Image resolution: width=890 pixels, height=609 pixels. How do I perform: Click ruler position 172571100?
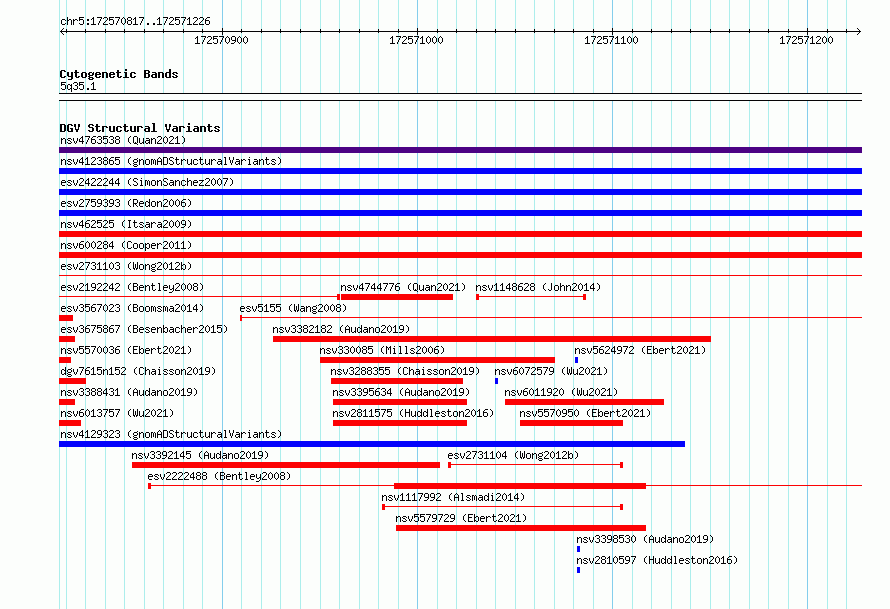(611, 40)
